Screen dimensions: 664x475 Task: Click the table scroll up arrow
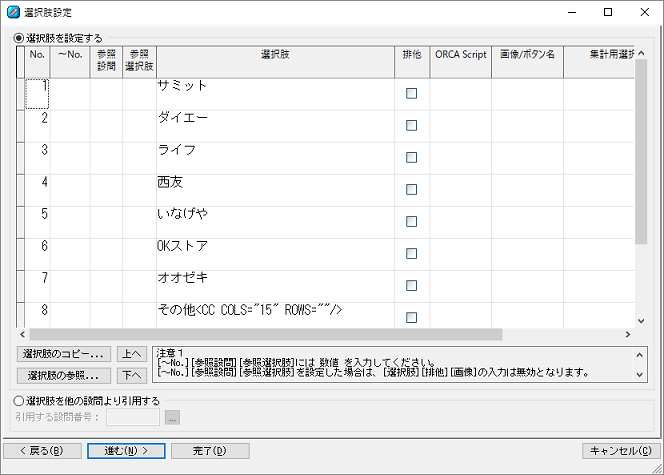click(641, 53)
